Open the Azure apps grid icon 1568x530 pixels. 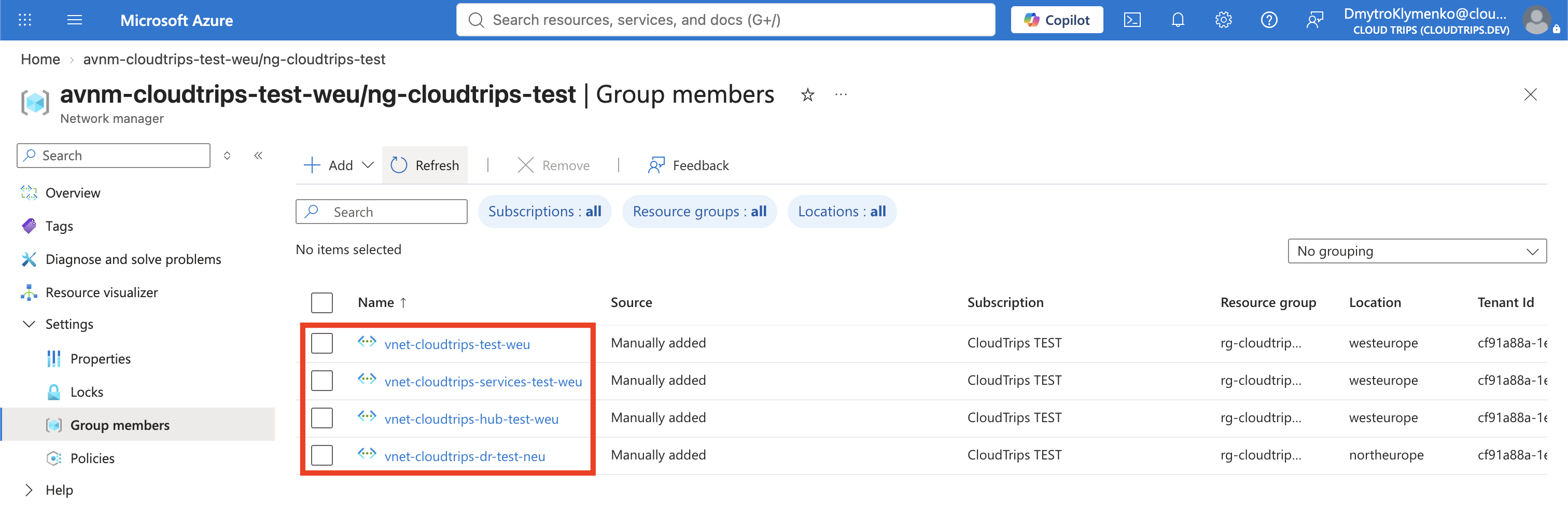pyautogui.click(x=25, y=20)
